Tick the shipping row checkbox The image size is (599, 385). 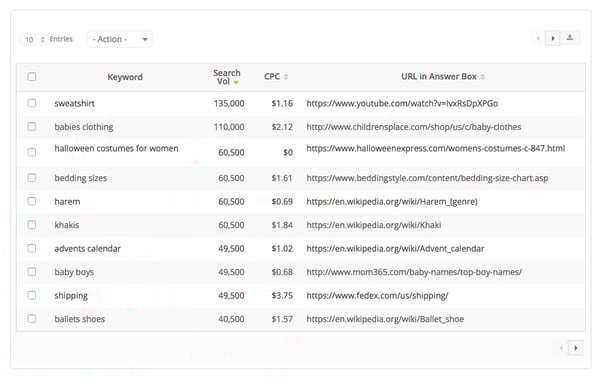[x=32, y=295]
